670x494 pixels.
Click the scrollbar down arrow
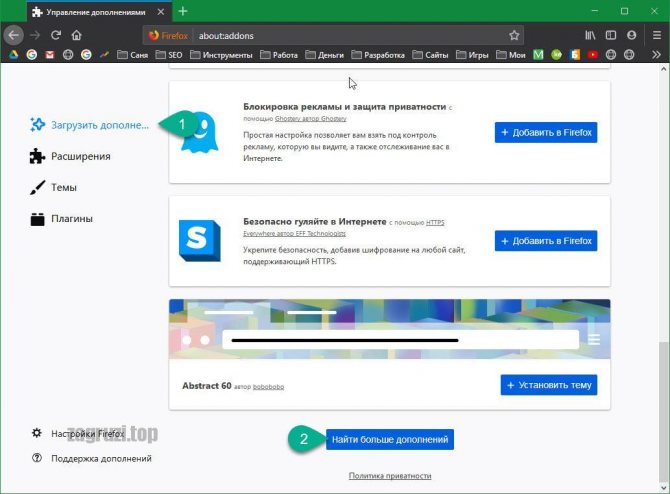tap(663, 488)
